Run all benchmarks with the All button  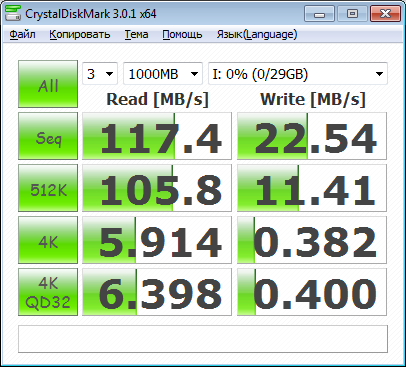point(48,84)
